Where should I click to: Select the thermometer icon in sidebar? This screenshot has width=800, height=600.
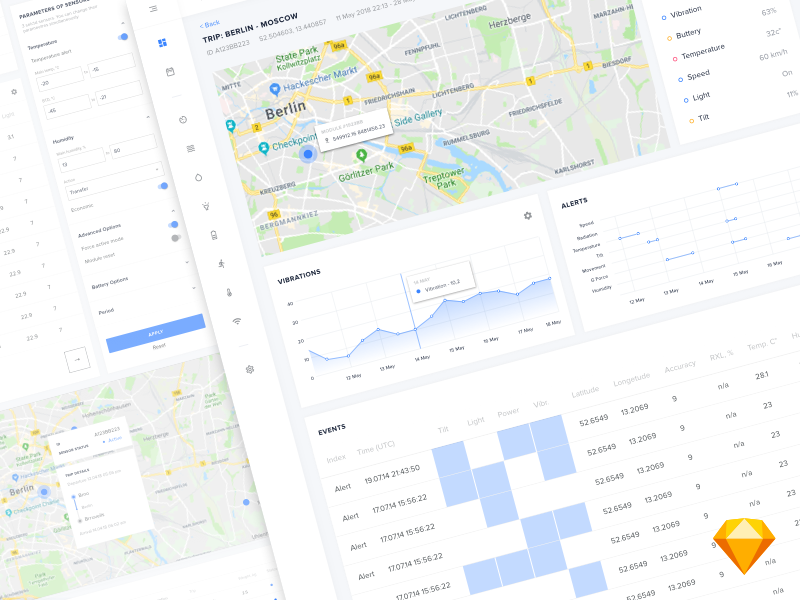(x=229, y=292)
